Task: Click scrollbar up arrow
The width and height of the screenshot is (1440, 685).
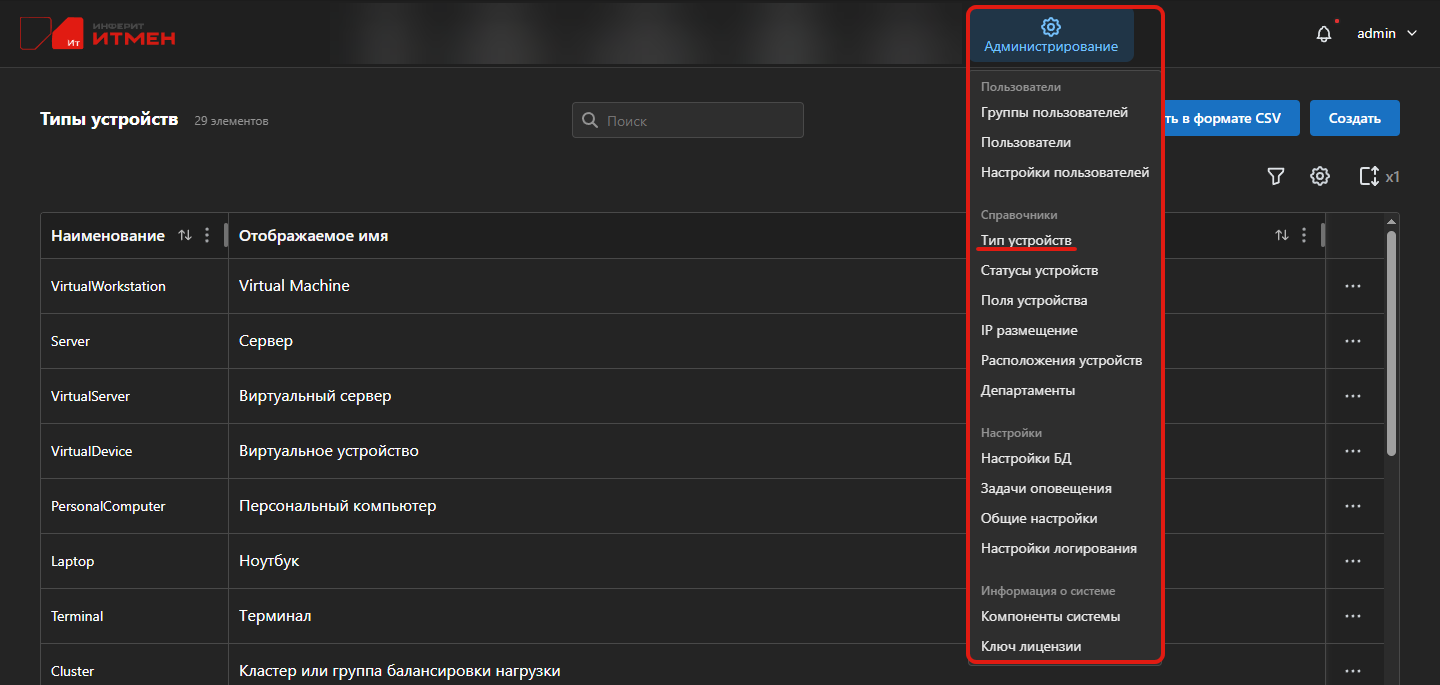Action: 1392,220
